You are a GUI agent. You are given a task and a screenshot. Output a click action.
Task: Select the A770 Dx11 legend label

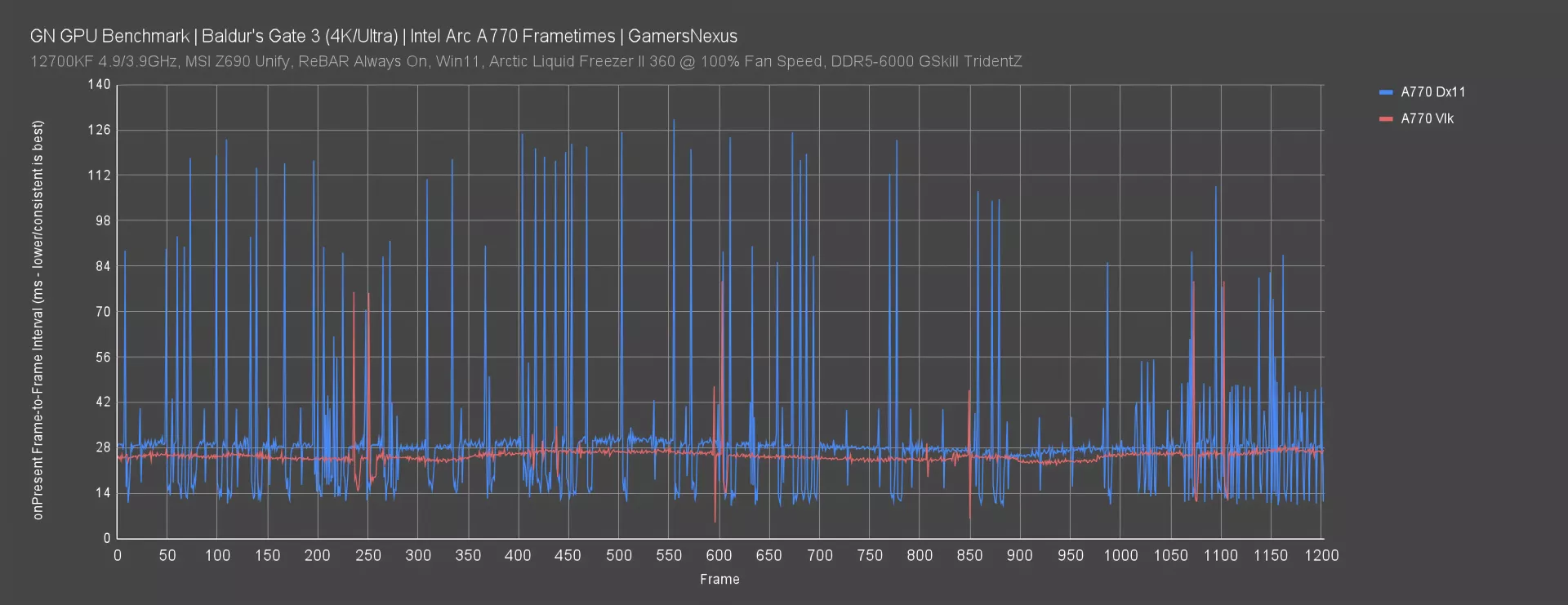(1432, 92)
